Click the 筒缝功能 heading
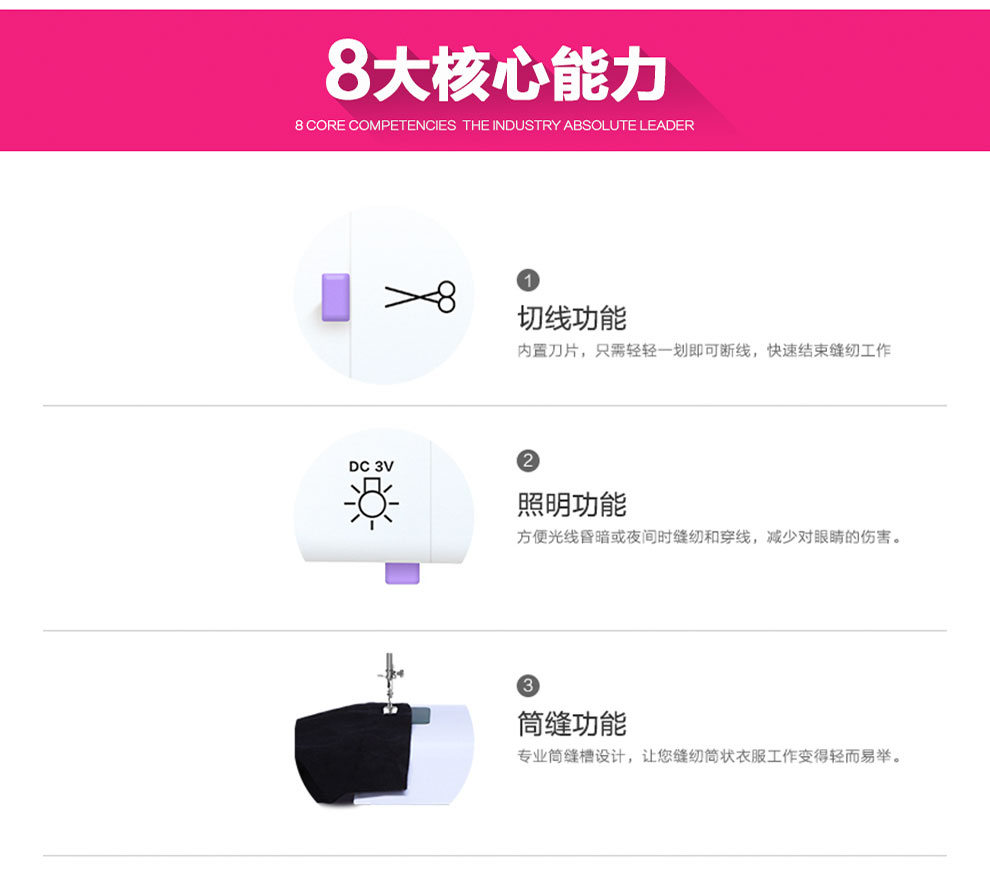 [571, 723]
